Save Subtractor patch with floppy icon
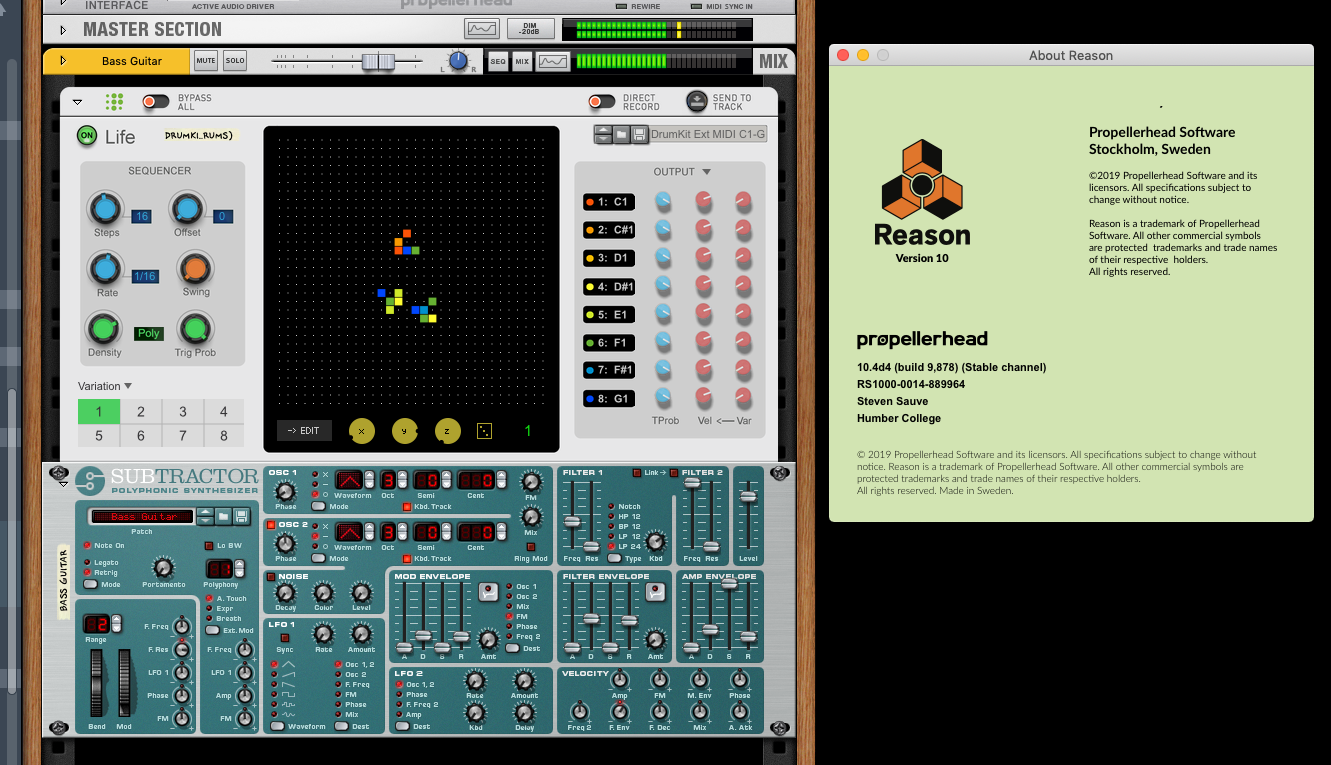The image size is (1331, 765). pos(241,516)
